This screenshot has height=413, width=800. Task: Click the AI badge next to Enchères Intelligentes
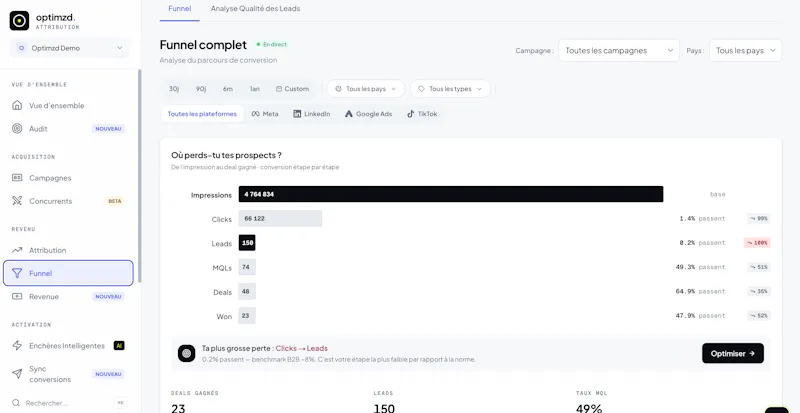coord(119,346)
